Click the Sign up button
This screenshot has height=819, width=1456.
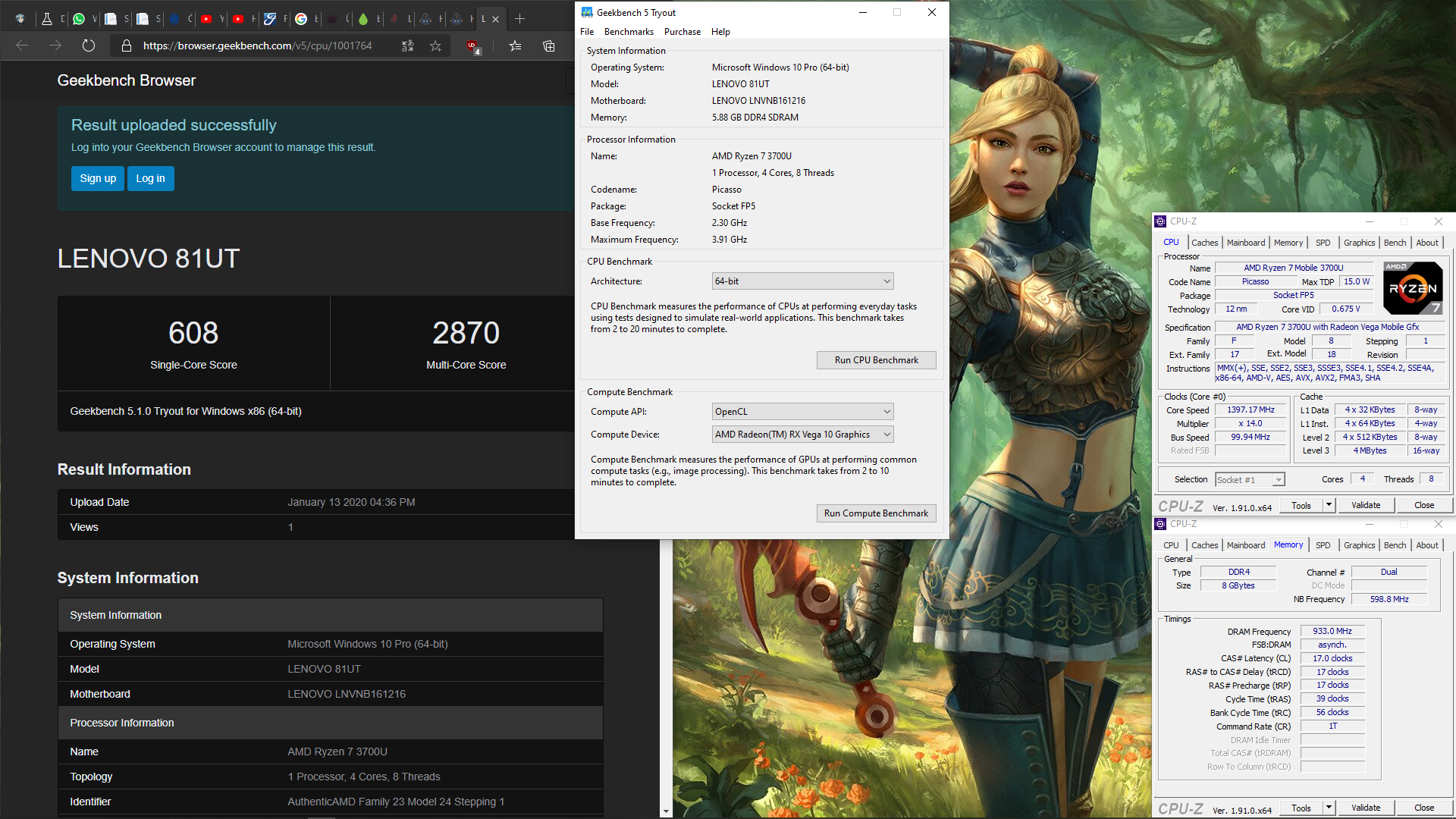[x=98, y=179]
